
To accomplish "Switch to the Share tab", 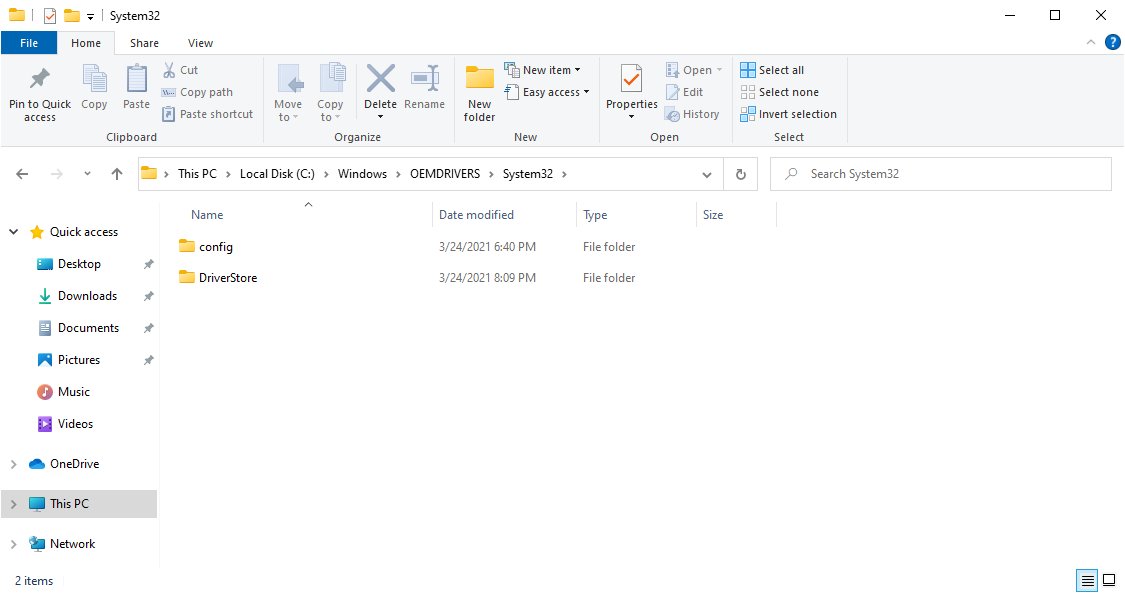I will (144, 43).
